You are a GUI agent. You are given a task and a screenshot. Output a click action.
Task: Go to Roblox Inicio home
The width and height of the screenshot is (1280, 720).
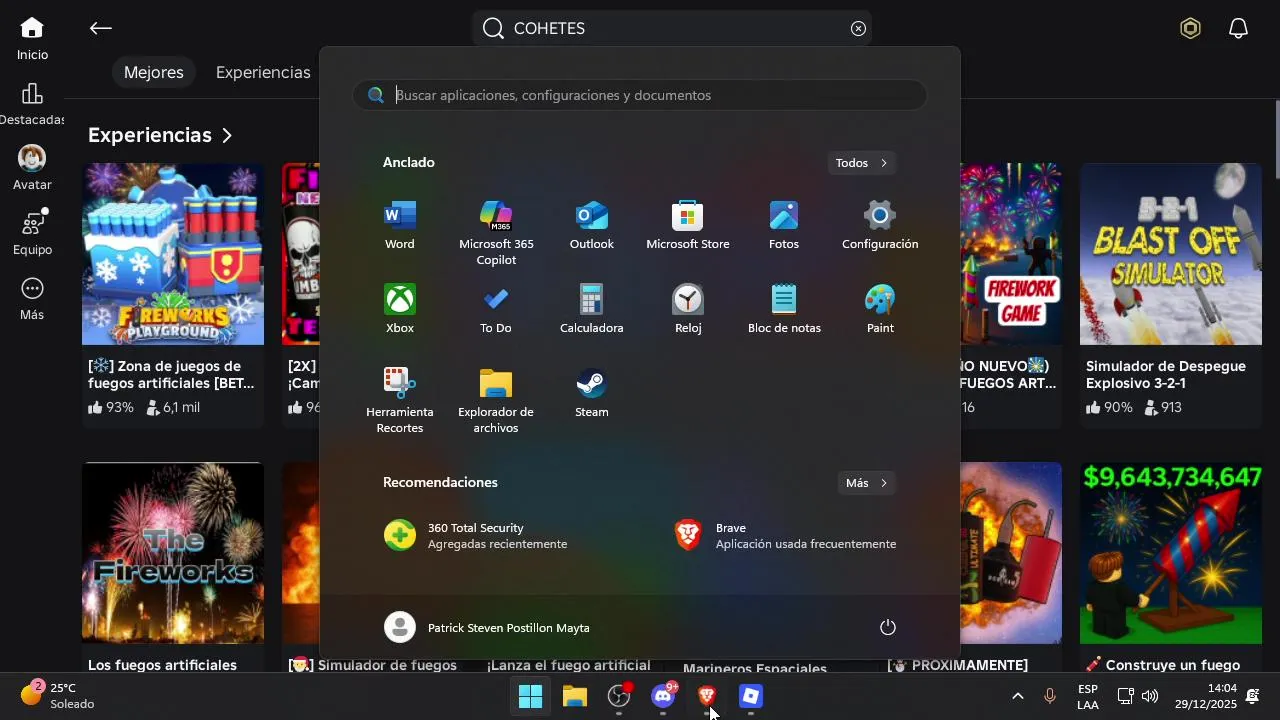pyautogui.click(x=32, y=39)
